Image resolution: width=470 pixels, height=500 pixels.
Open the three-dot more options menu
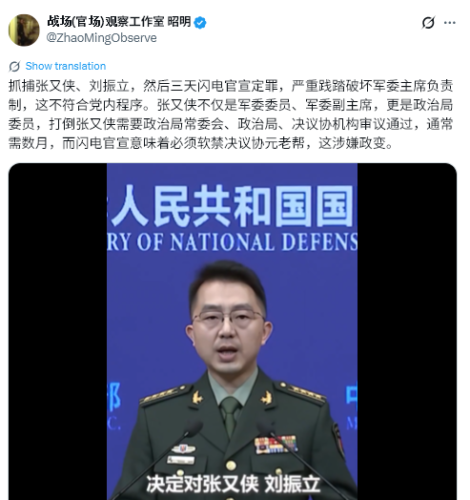pos(450,23)
